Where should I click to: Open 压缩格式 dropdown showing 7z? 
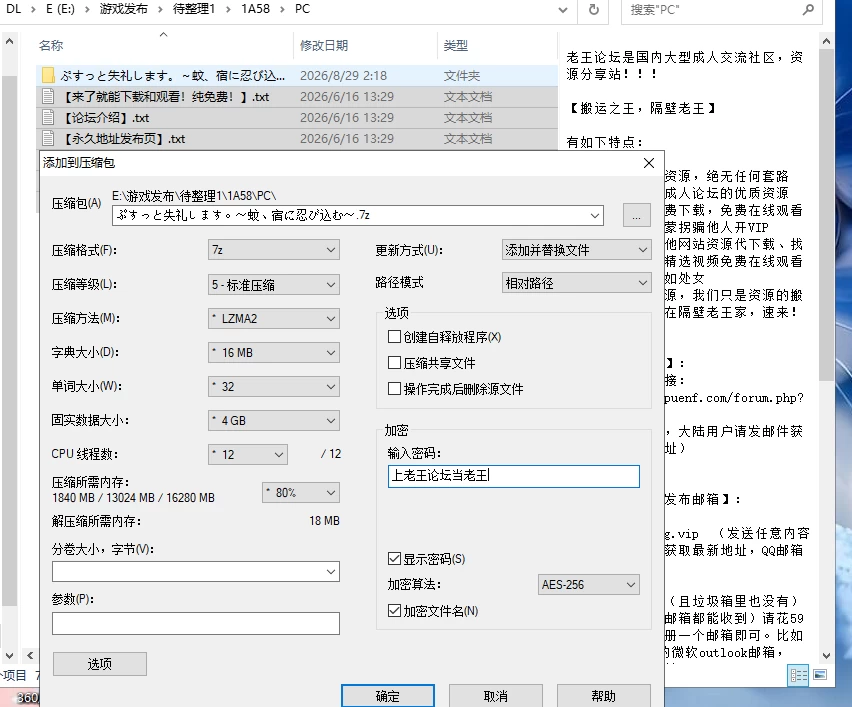tap(274, 250)
